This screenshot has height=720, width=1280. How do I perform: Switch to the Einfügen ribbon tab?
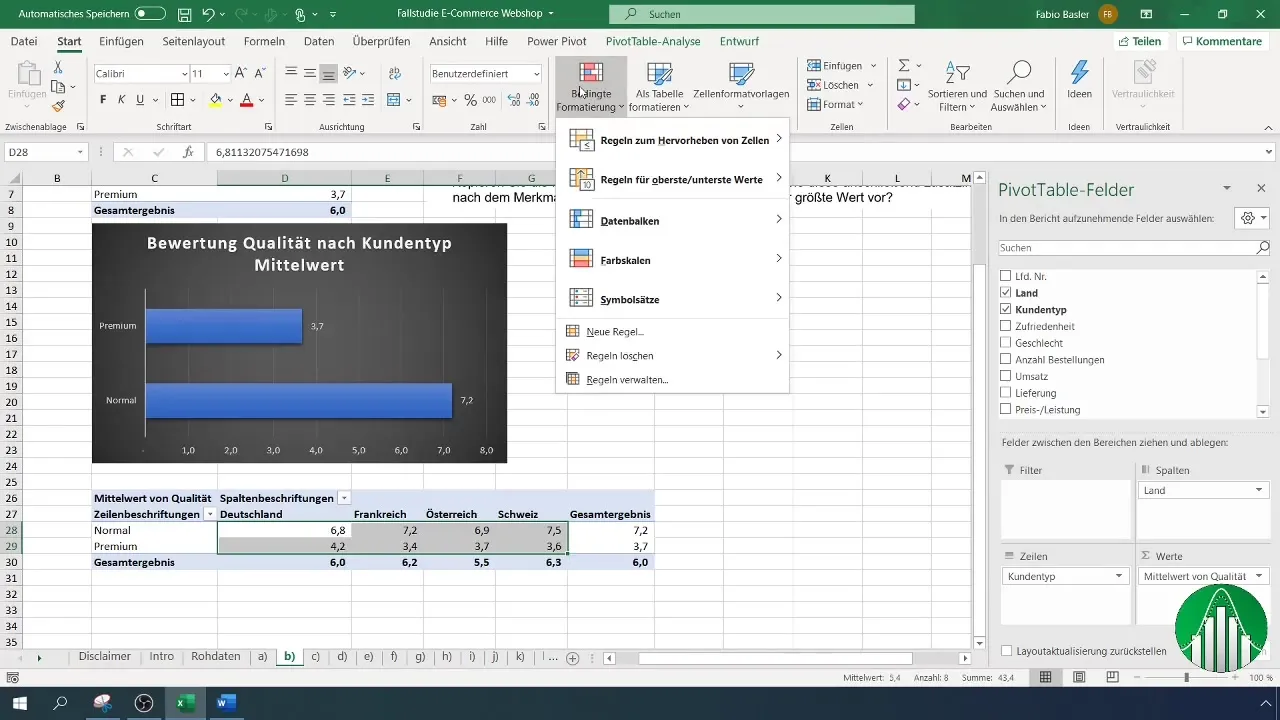tap(121, 41)
